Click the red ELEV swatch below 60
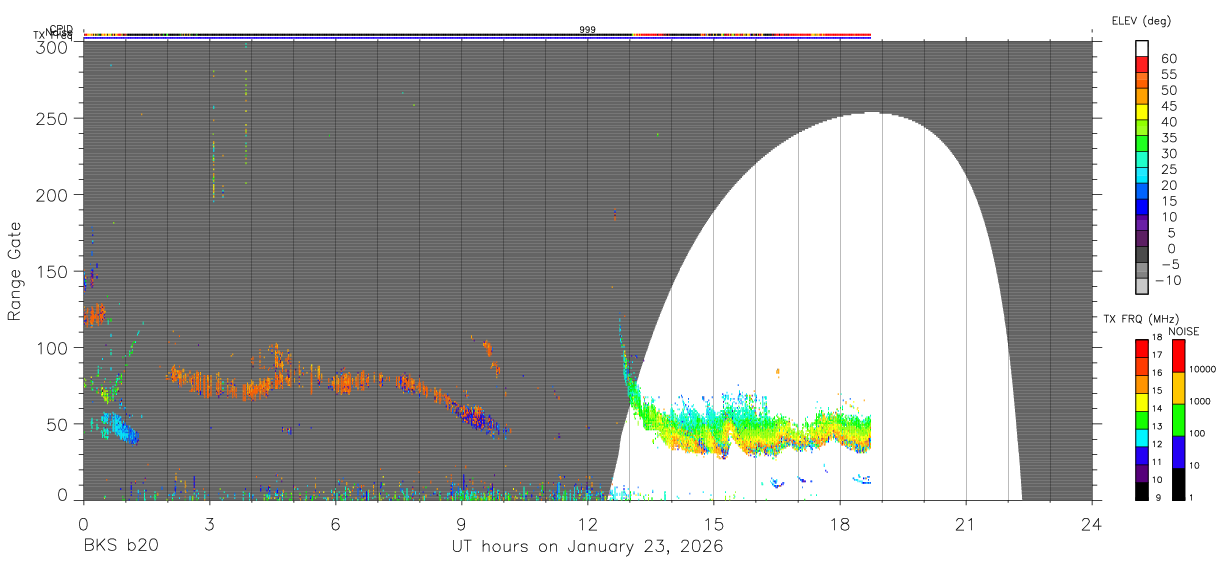The height and width of the screenshot is (567, 1228). pyautogui.click(x=1142, y=65)
